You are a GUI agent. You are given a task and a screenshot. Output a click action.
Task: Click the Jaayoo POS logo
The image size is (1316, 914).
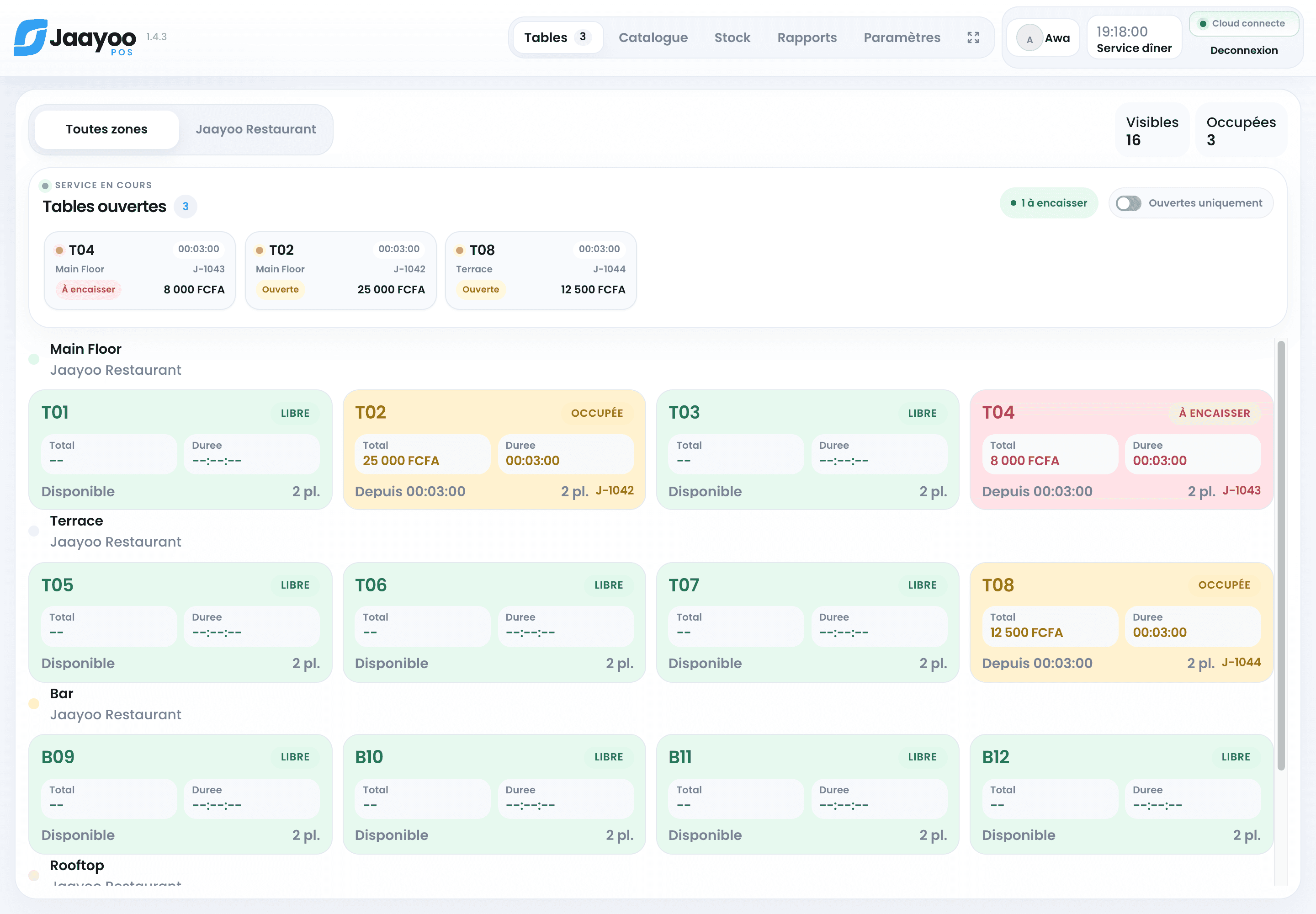tap(75, 37)
